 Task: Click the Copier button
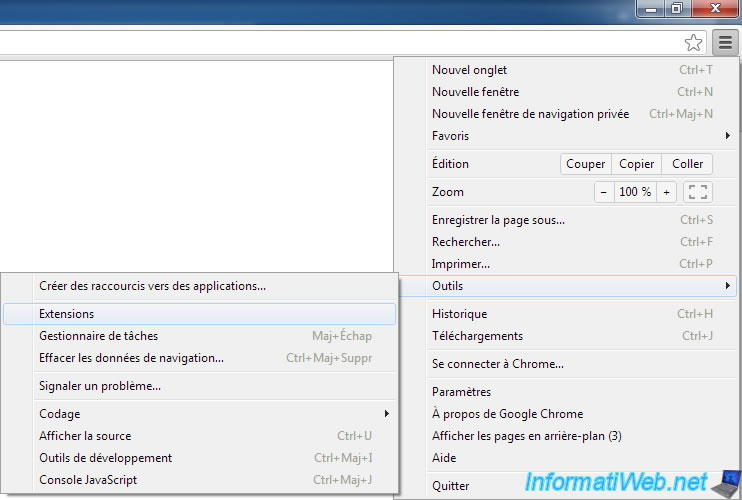click(636, 164)
